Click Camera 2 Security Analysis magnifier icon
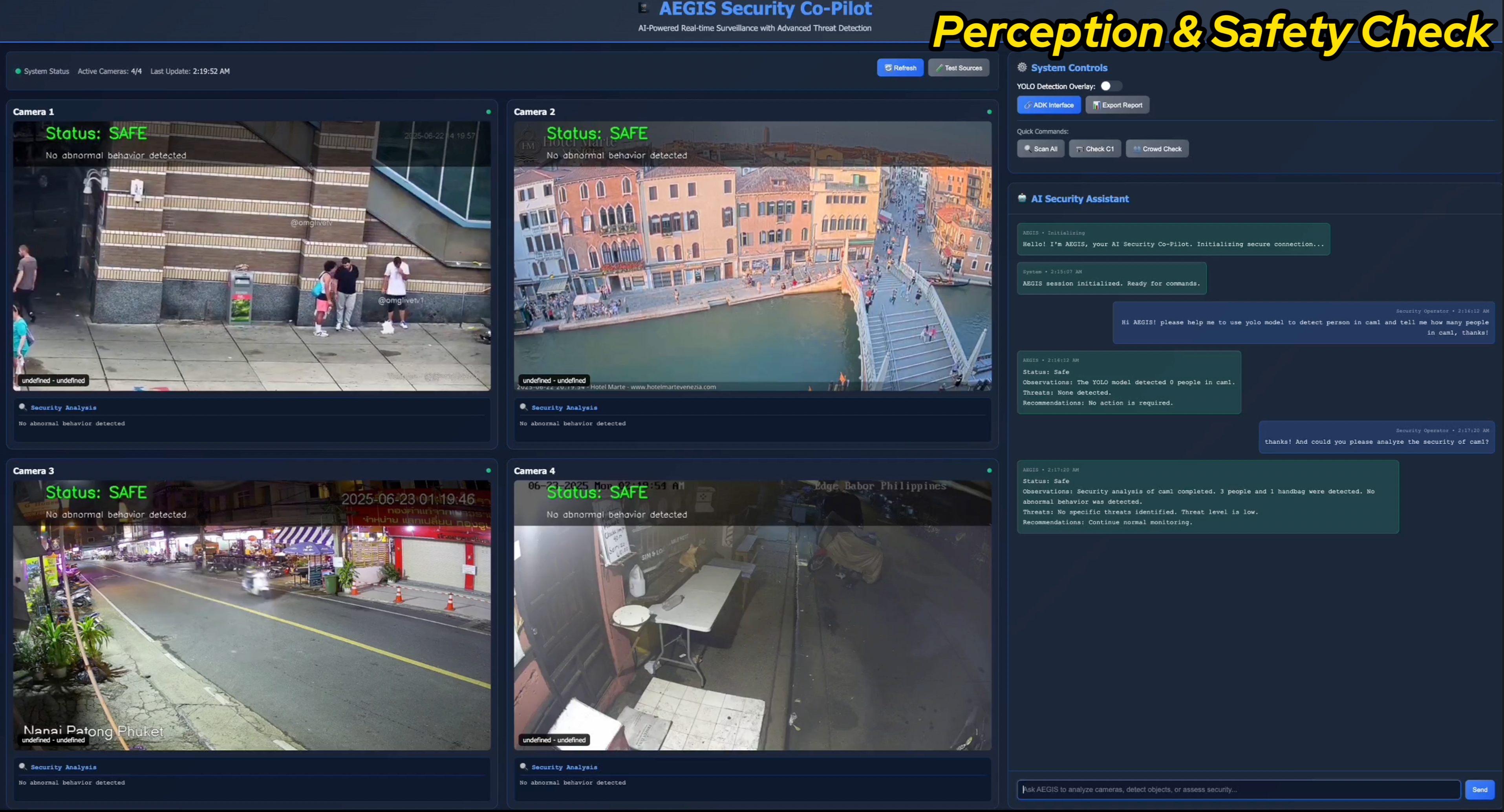The width and height of the screenshot is (1504, 812). click(523, 407)
